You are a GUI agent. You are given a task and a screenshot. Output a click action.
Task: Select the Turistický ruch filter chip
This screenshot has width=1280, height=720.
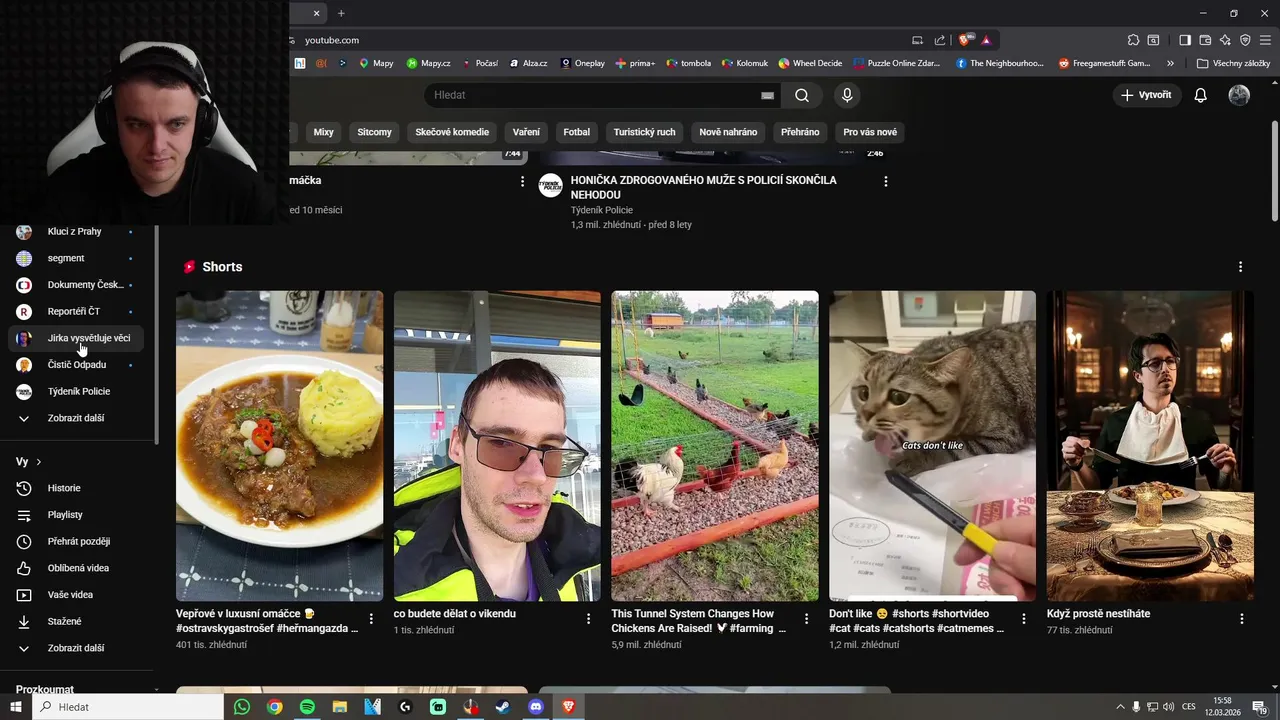tap(644, 132)
